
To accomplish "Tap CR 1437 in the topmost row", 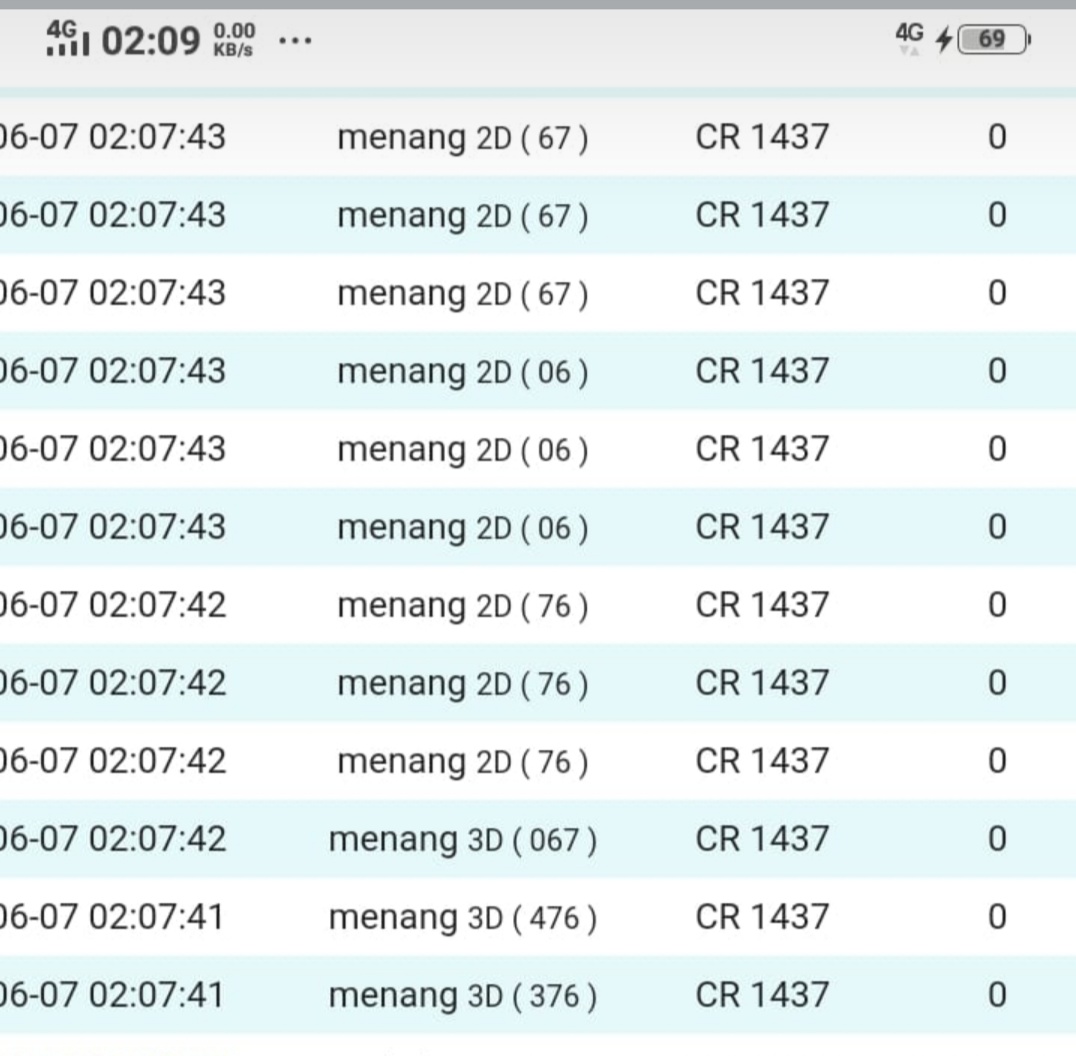I will coord(762,137).
